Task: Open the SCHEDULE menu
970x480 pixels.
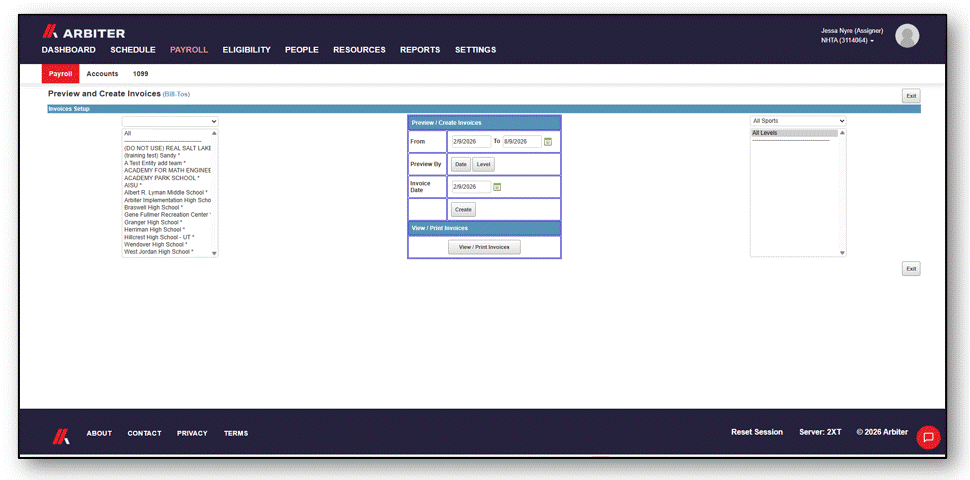Action: 133,50
